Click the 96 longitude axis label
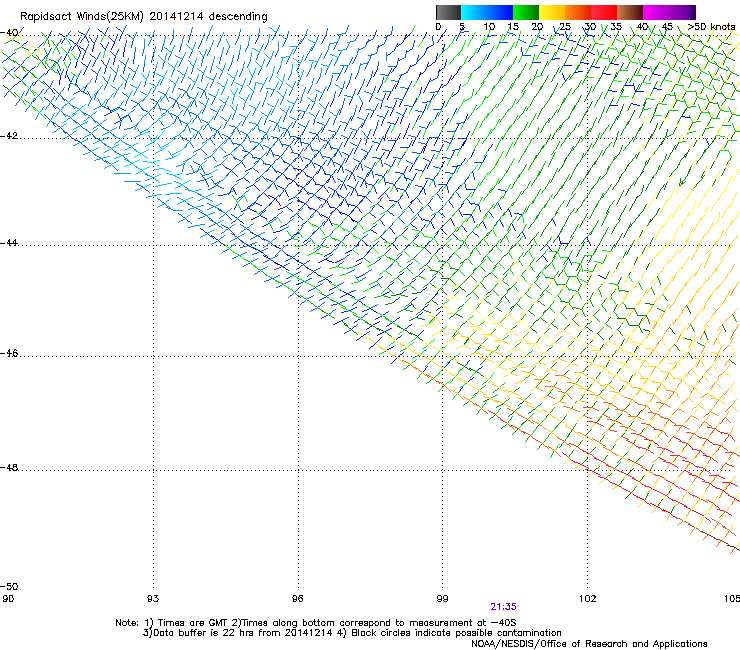 (298, 599)
